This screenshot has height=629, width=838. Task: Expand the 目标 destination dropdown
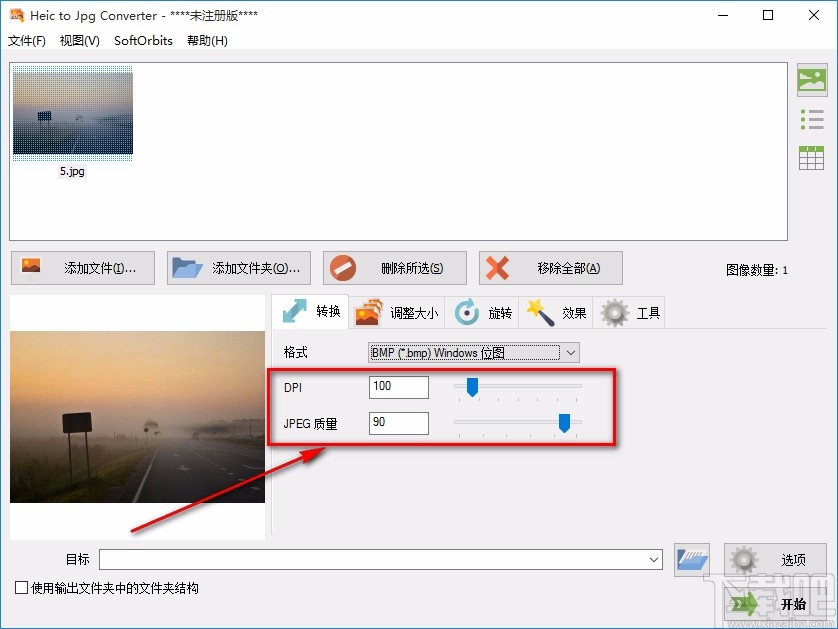(655, 560)
